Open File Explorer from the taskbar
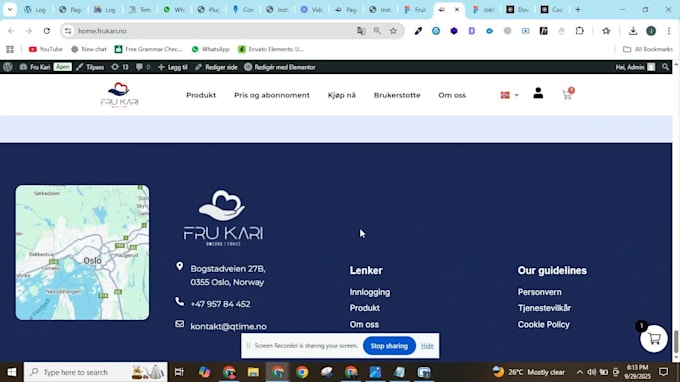Image resolution: width=680 pixels, height=382 pixels. pyautogui.click(x=253, y=372)
